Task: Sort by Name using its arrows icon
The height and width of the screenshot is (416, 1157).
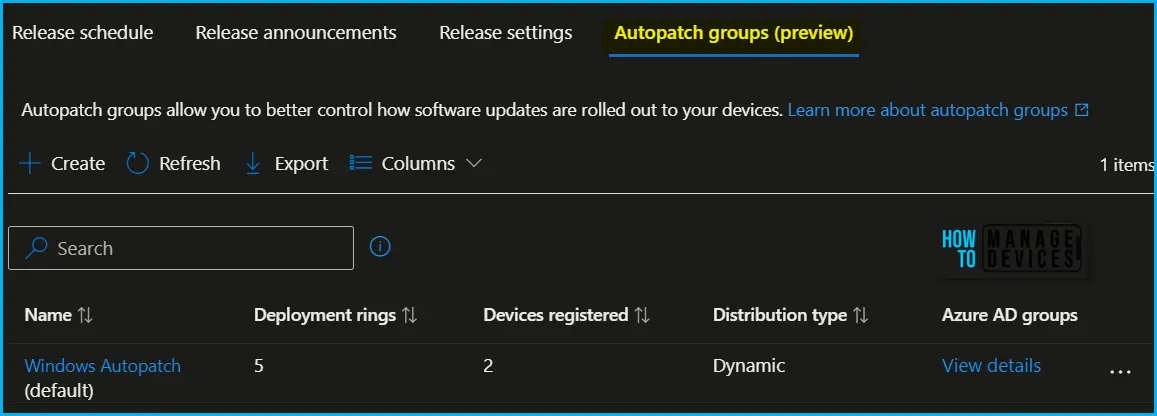Action: pyautogui.click(x=86, y=316)
